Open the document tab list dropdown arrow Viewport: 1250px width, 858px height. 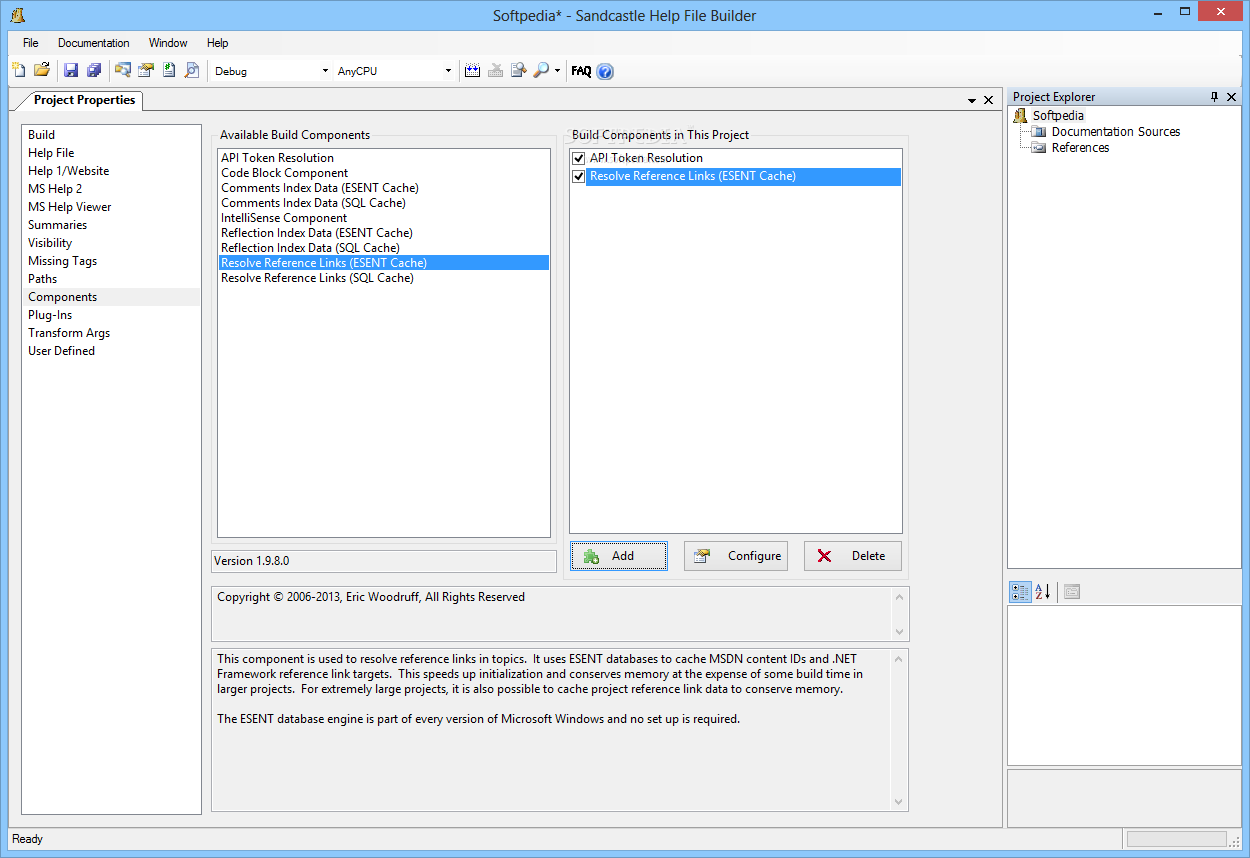[x=972, y=101]
